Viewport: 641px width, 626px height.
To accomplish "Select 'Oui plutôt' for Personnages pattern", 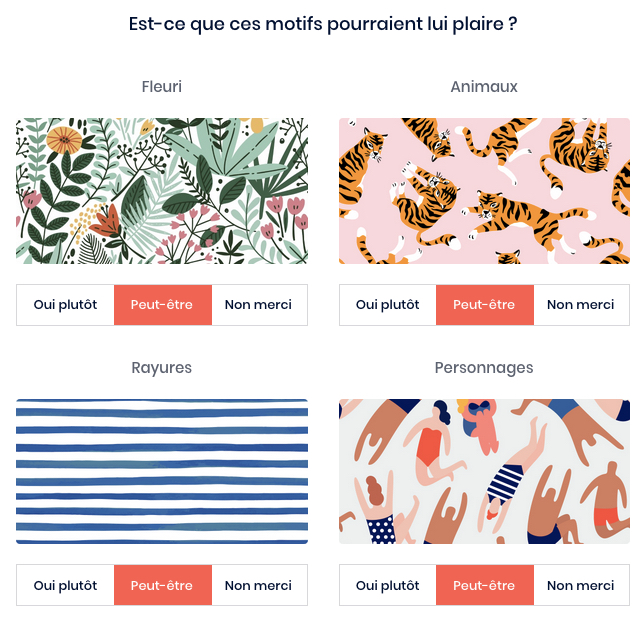I will point(387,585).
